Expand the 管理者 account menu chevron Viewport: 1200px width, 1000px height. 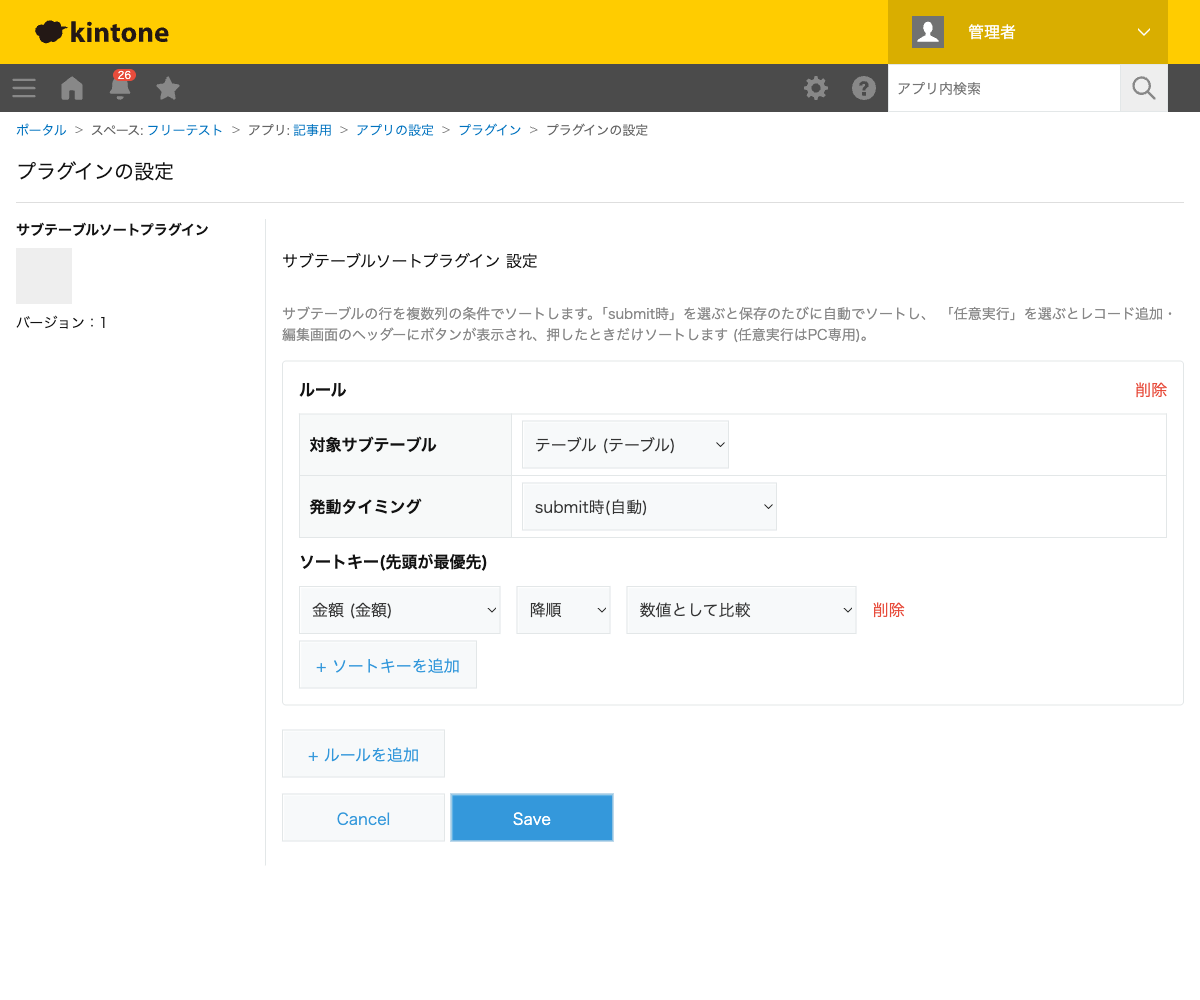pos(1144,32)
